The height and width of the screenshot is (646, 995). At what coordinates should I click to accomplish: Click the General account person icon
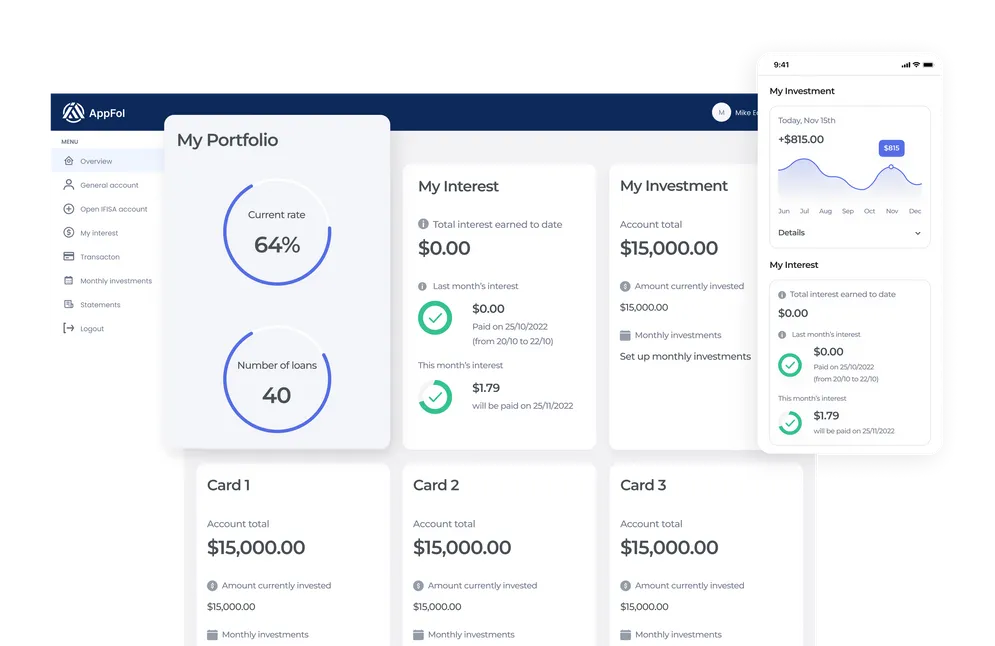(x=69, y=185)
